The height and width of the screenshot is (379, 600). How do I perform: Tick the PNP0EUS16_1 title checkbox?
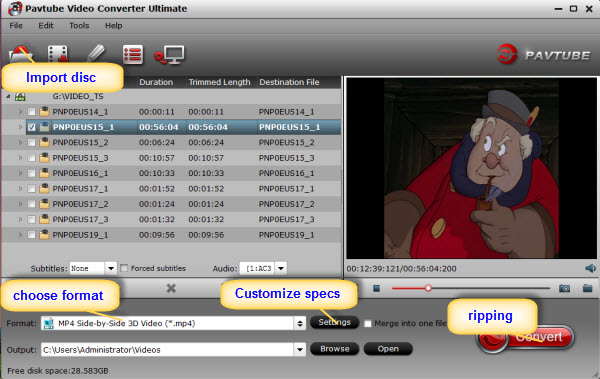[32, 173]
